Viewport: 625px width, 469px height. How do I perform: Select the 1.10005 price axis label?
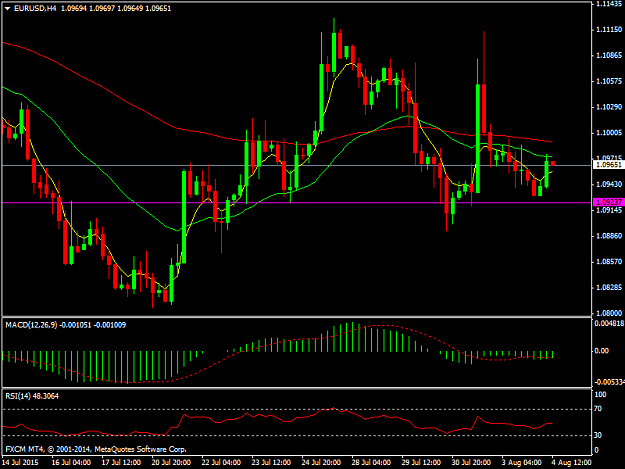point(609,133)
